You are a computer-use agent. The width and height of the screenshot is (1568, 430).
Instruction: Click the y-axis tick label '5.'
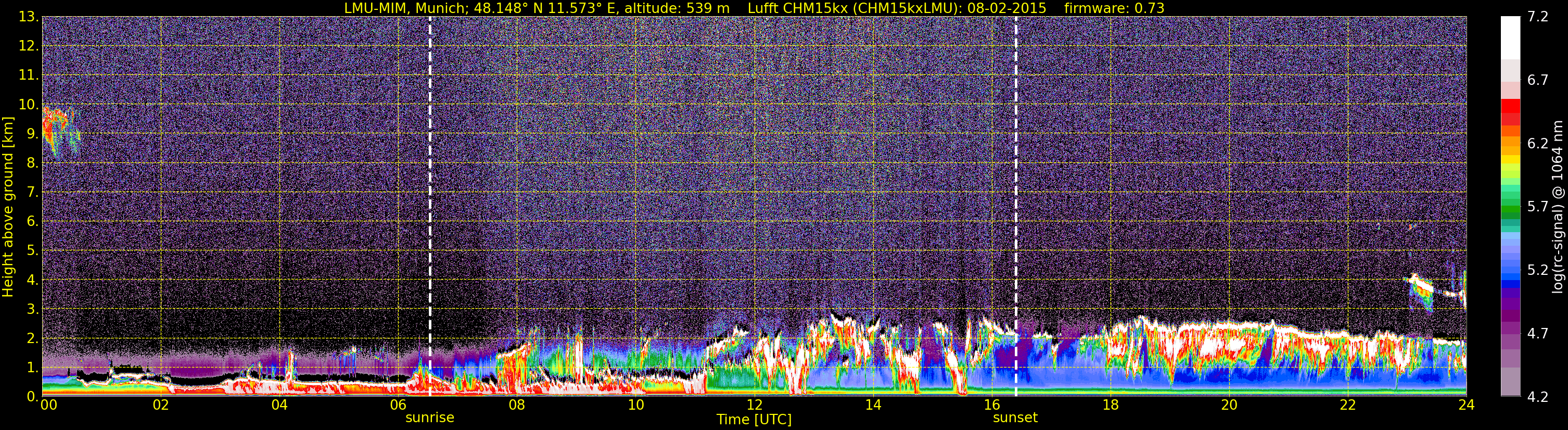click(32, 250)
